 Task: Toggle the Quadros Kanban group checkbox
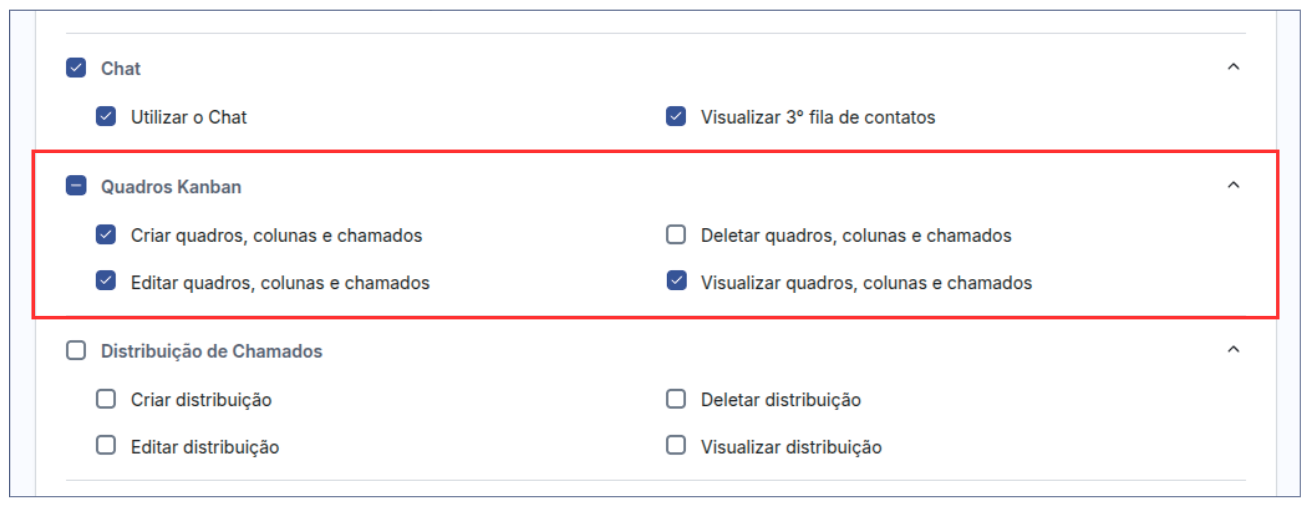click(x=76, y=186)
